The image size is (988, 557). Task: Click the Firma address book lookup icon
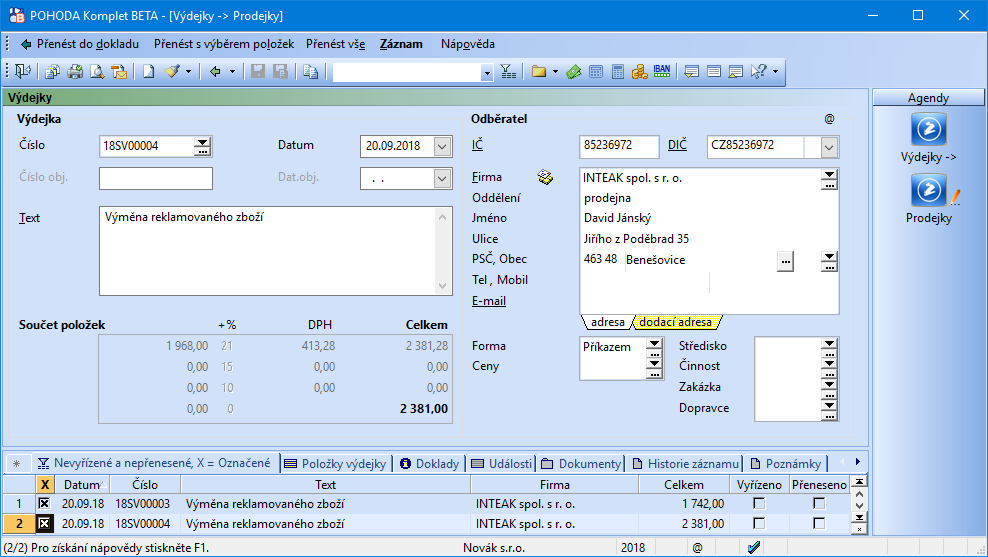545,178
